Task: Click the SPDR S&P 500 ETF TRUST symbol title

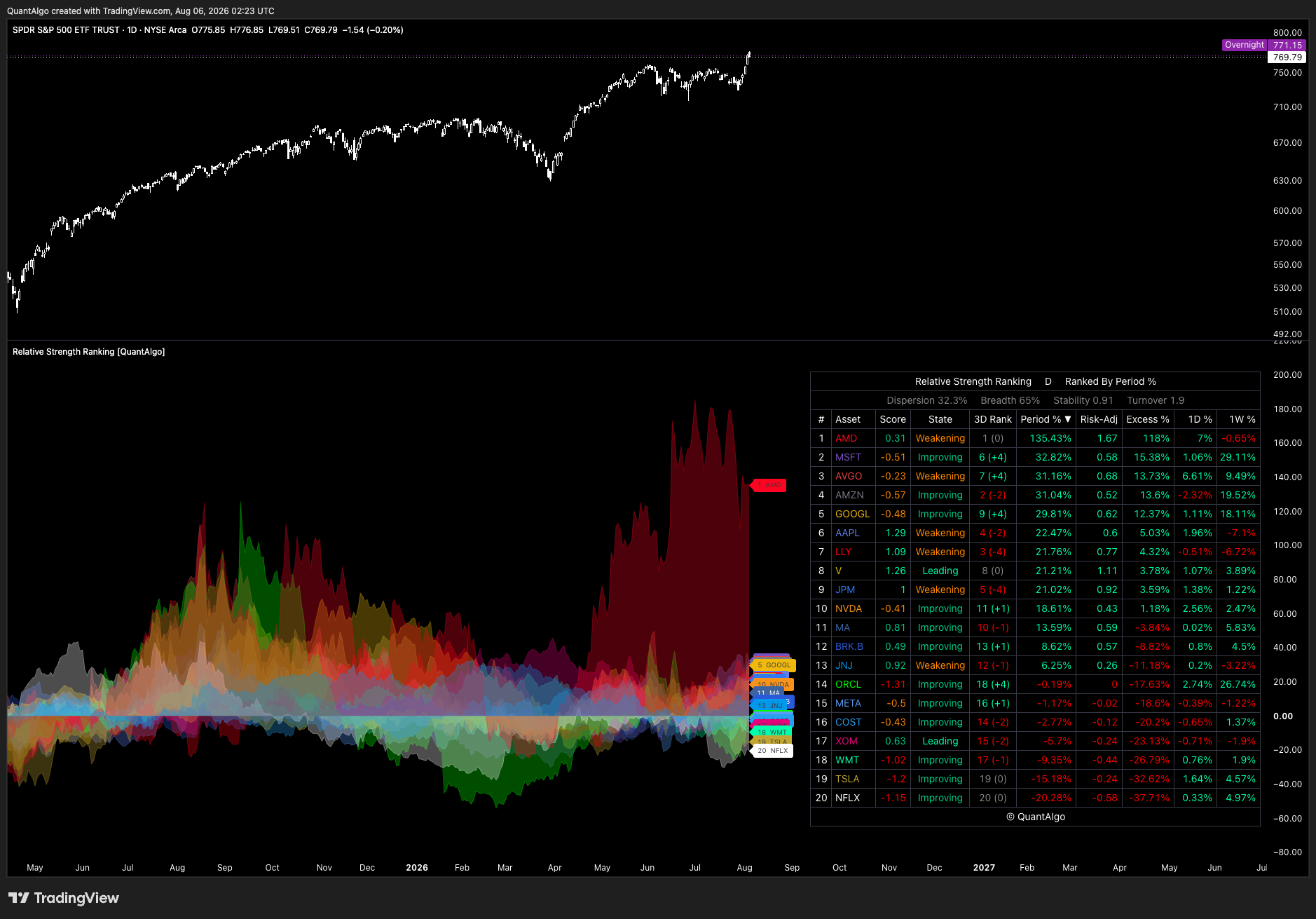Action: coord(66,30)
